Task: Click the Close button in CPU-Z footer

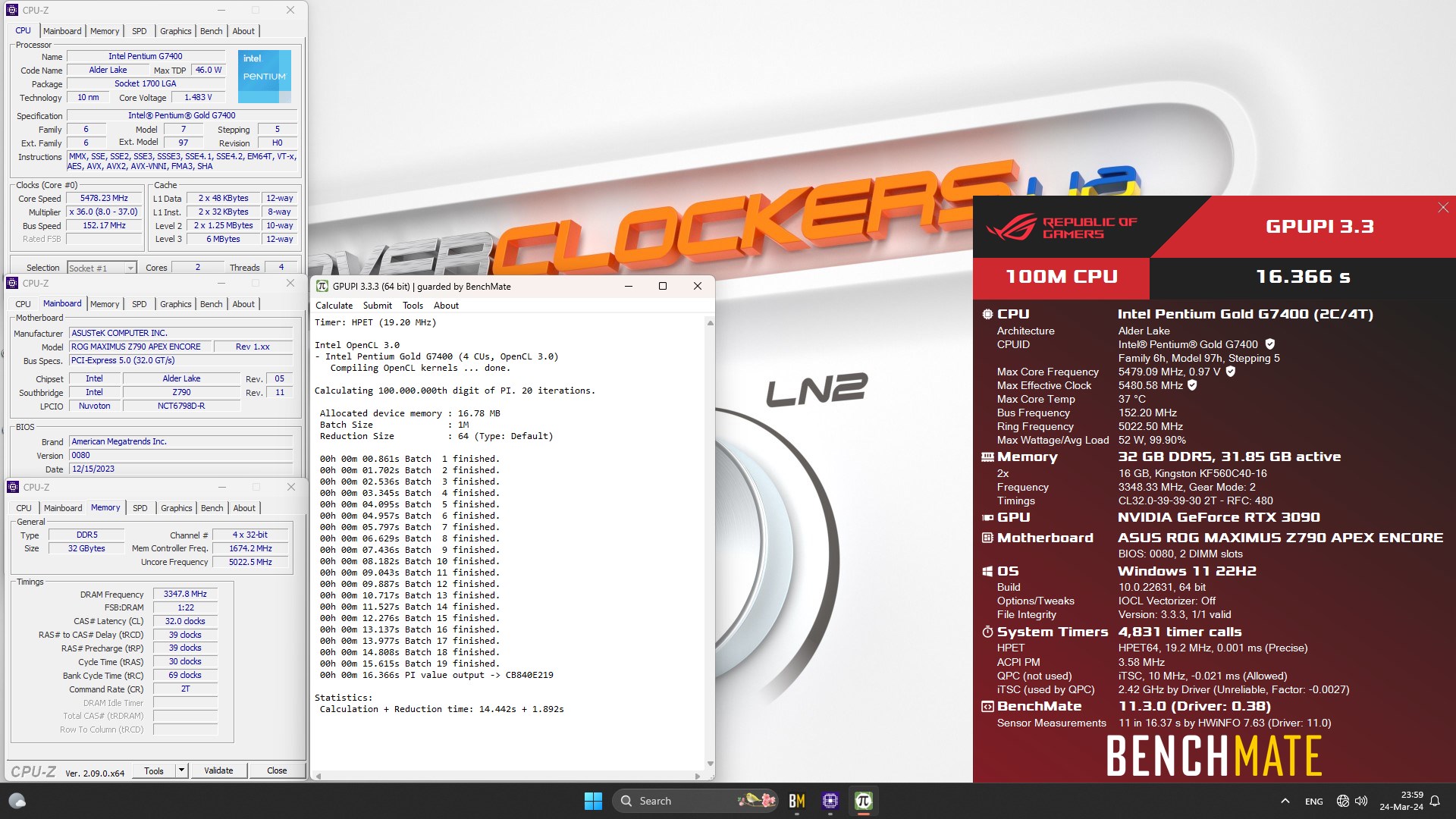Action: tap(277, 770)
